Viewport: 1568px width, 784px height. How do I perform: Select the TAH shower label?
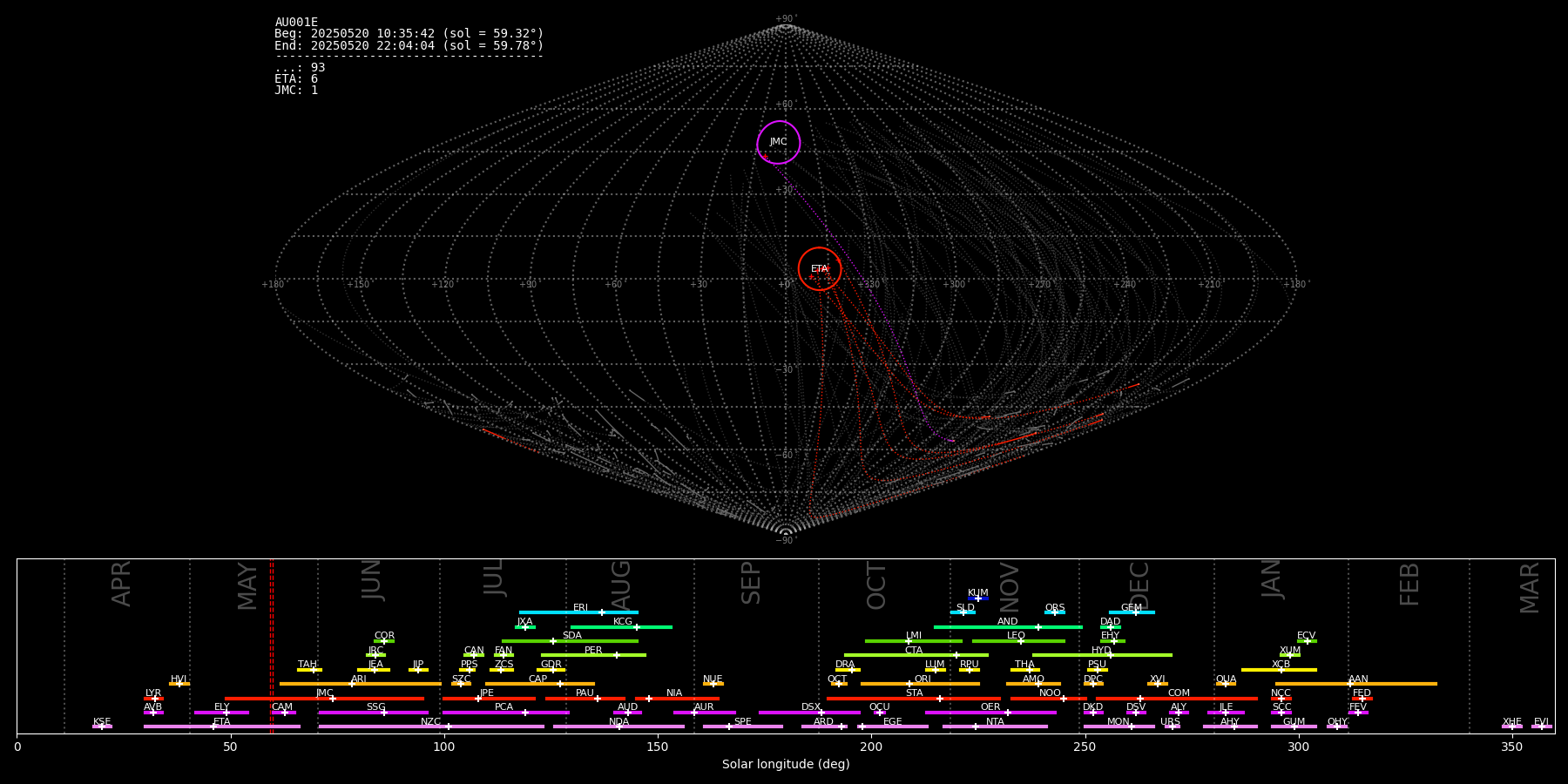click(308, 665)
